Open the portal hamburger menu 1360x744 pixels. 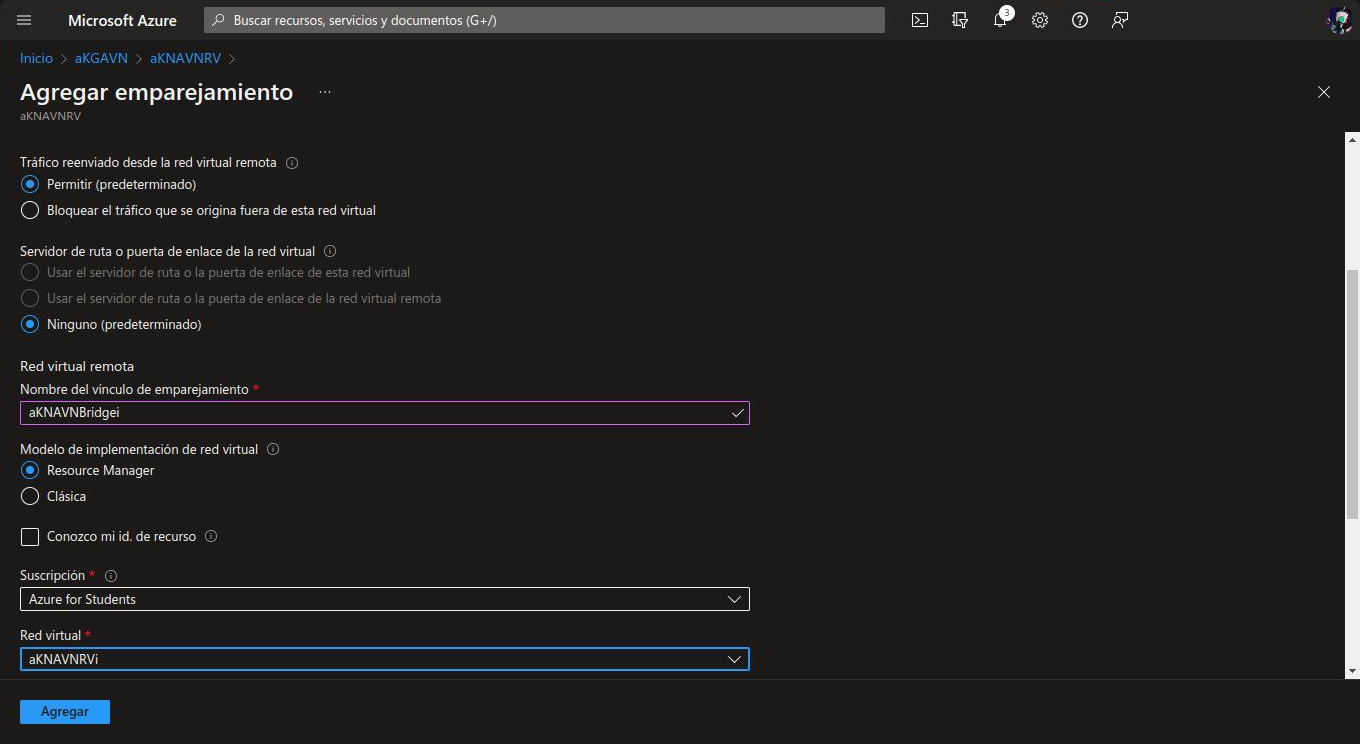point(25,20)
